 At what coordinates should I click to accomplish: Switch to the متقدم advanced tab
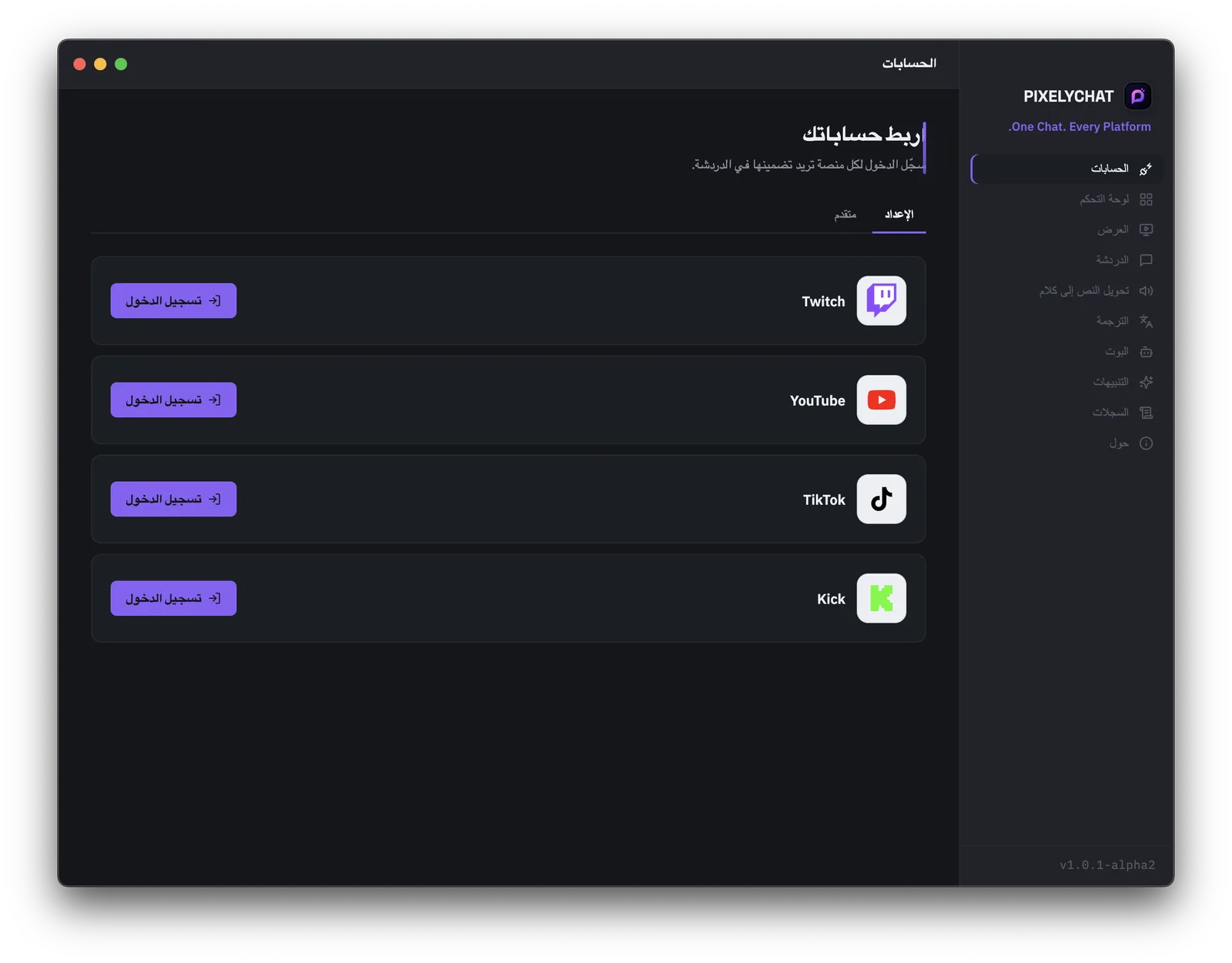click(845, 215)
